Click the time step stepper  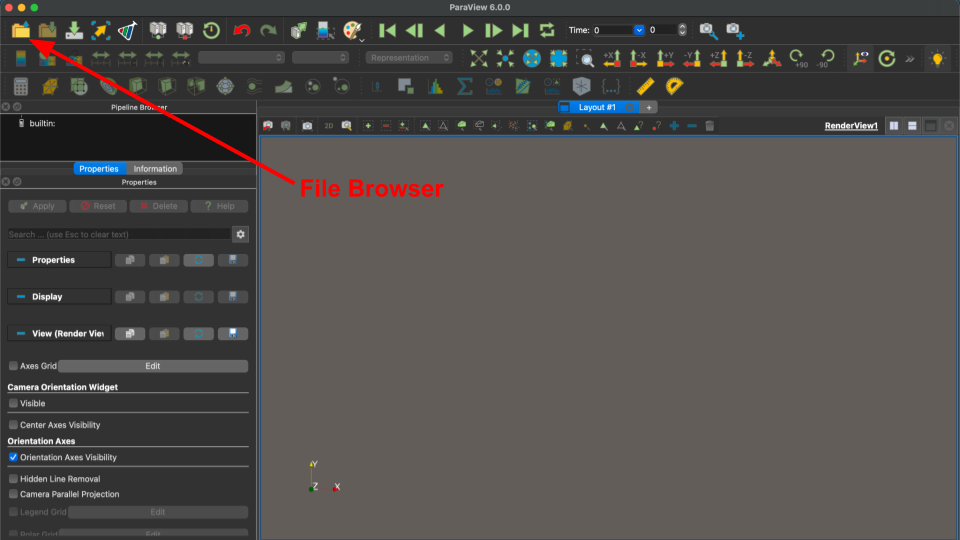click(682, 30)
